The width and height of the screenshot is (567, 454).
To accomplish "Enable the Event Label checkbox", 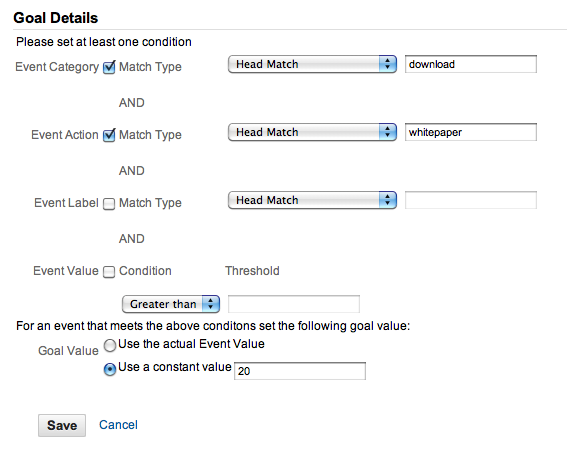I will pos(109,204).
